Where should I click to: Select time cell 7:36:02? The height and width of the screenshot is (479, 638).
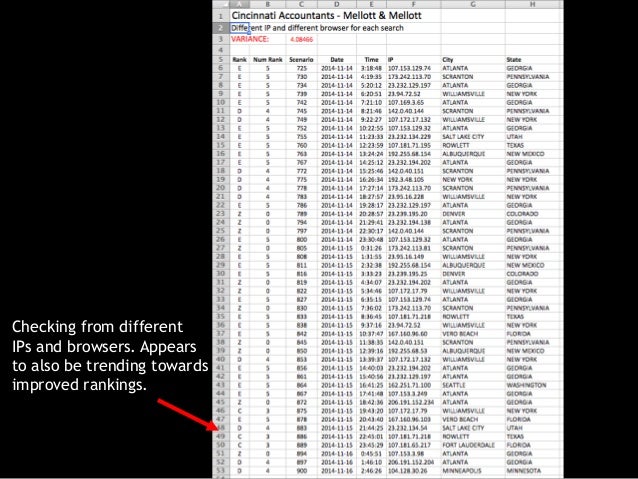[371, 308]
